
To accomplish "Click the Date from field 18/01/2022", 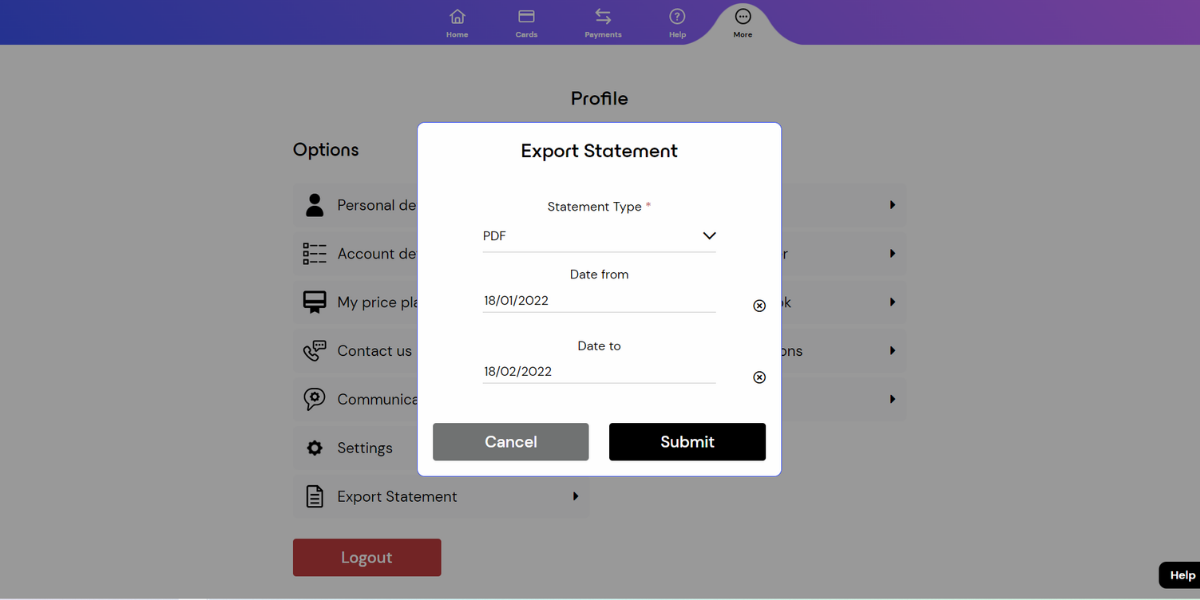I will [599, 300].
